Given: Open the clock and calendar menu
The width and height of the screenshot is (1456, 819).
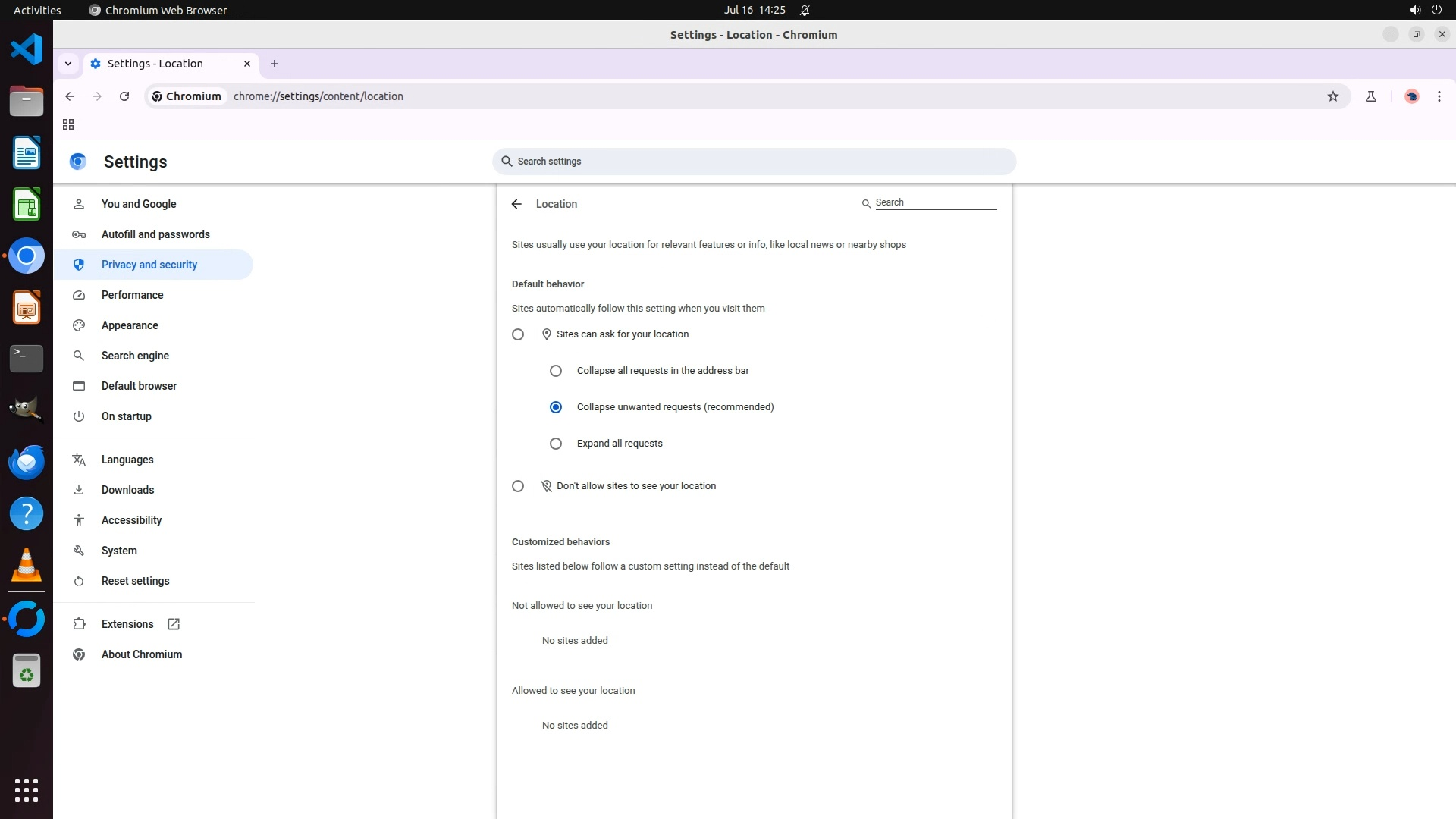Looking at the screenshot, I should [x=754, y=10].
